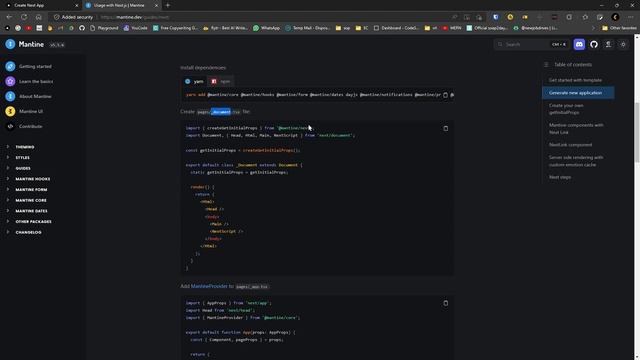Screen dimensions: 640x360
Task: Open a new browser tab
Action: coord(168,5)
